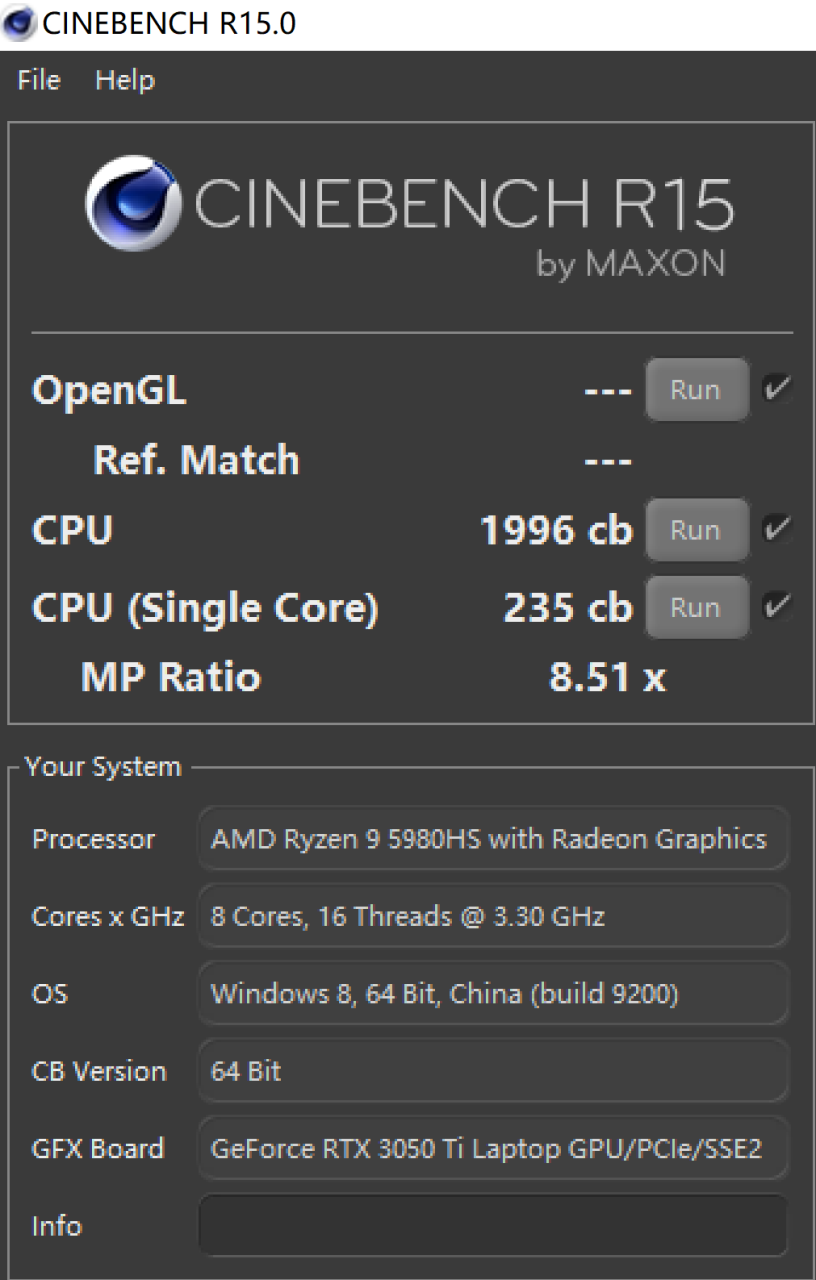This screenshot has width=816, height=1280.
Task: Toggle the CPU test checkbox
Action: pos(776,529)
